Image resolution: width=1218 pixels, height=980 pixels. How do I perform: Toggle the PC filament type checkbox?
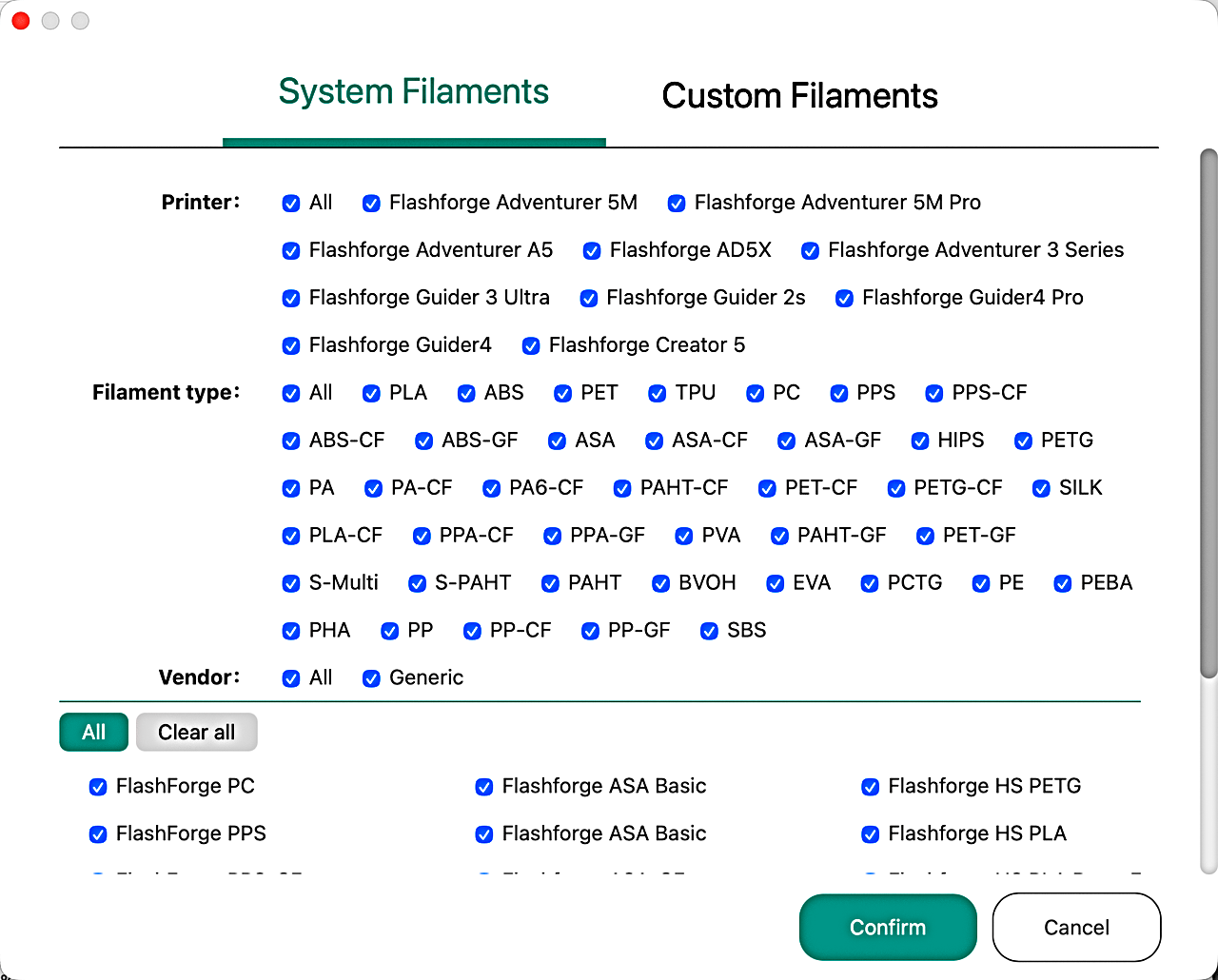click(x=756, y=393)
